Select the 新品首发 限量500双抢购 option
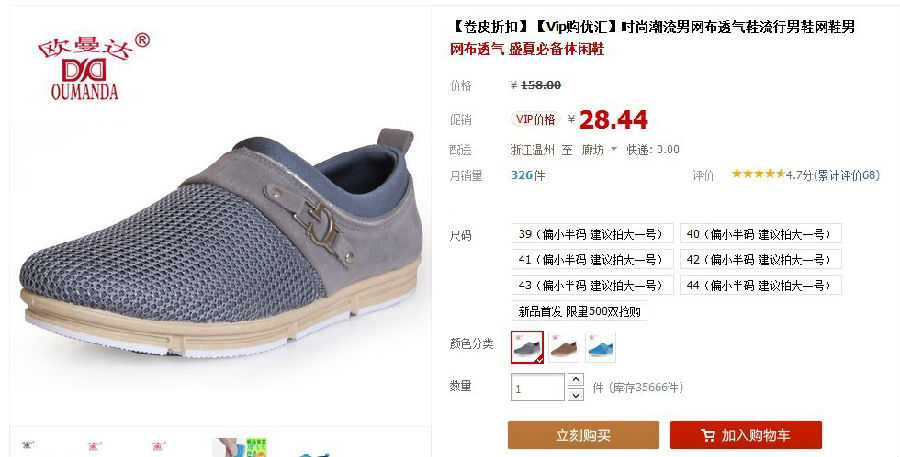The height and width of the screenshot is (457, 900). point(580,311)
